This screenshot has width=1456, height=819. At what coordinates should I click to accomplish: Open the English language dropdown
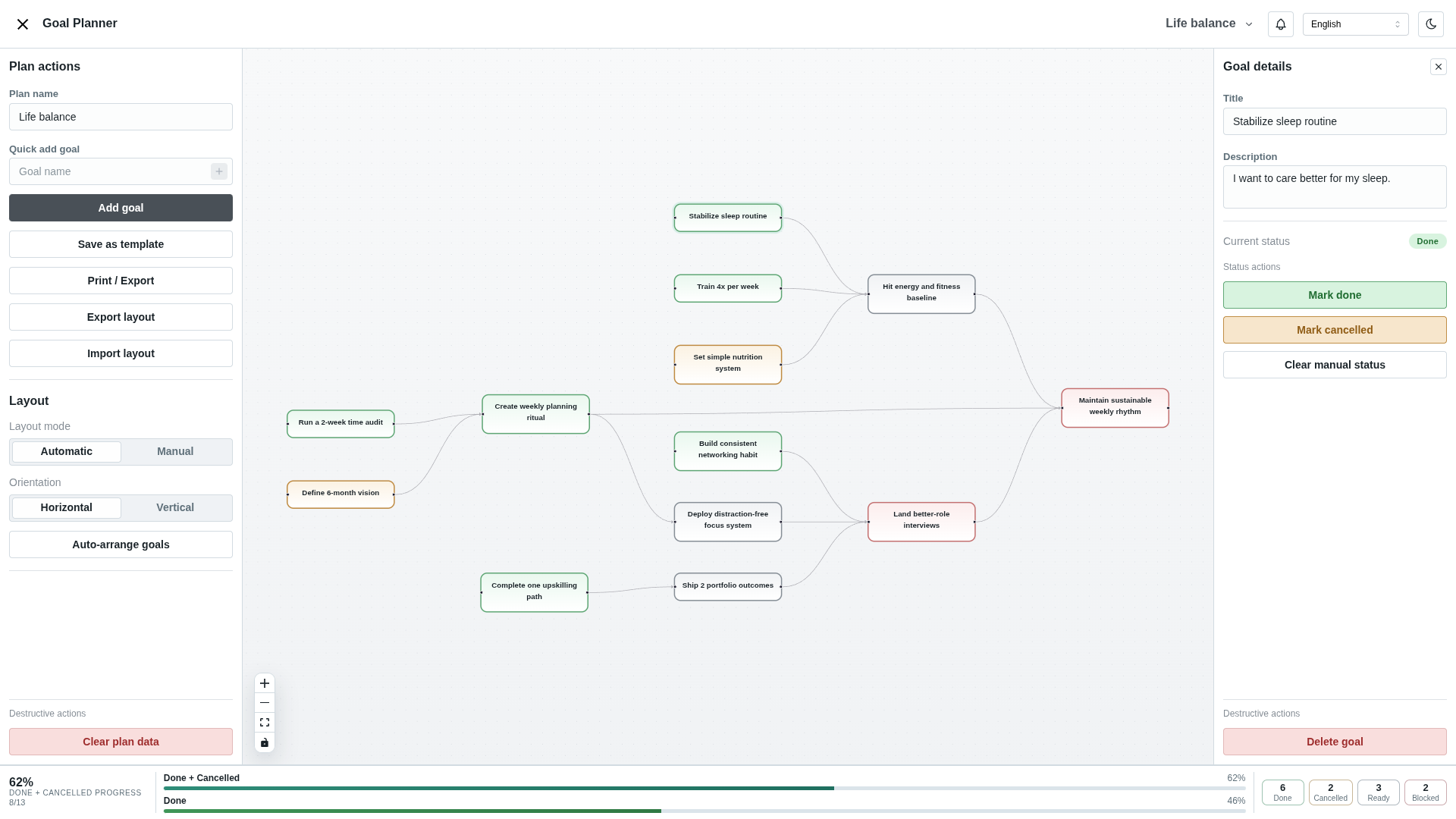tap(1355, 24)
